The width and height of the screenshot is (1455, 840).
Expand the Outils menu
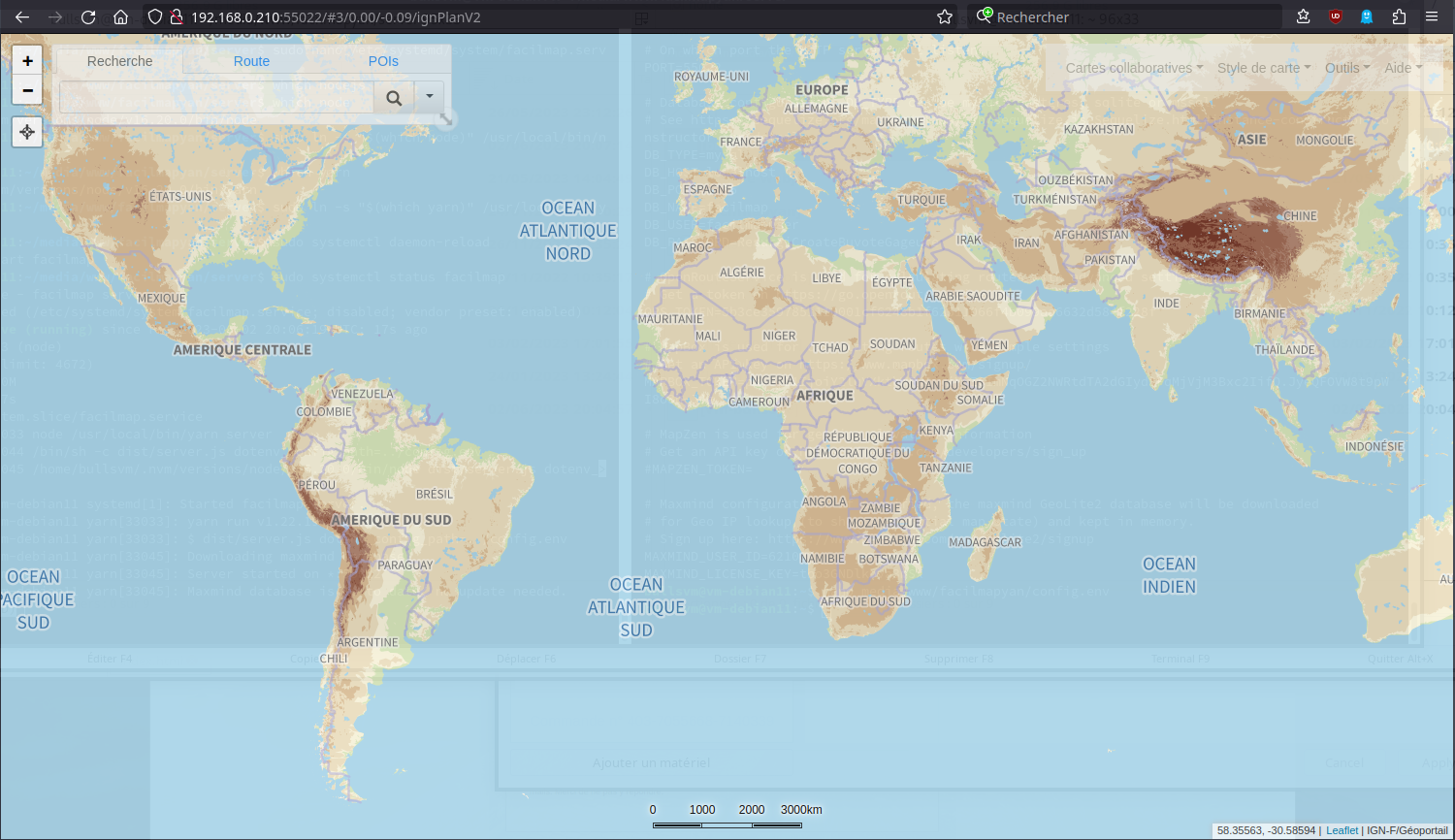1346,68
